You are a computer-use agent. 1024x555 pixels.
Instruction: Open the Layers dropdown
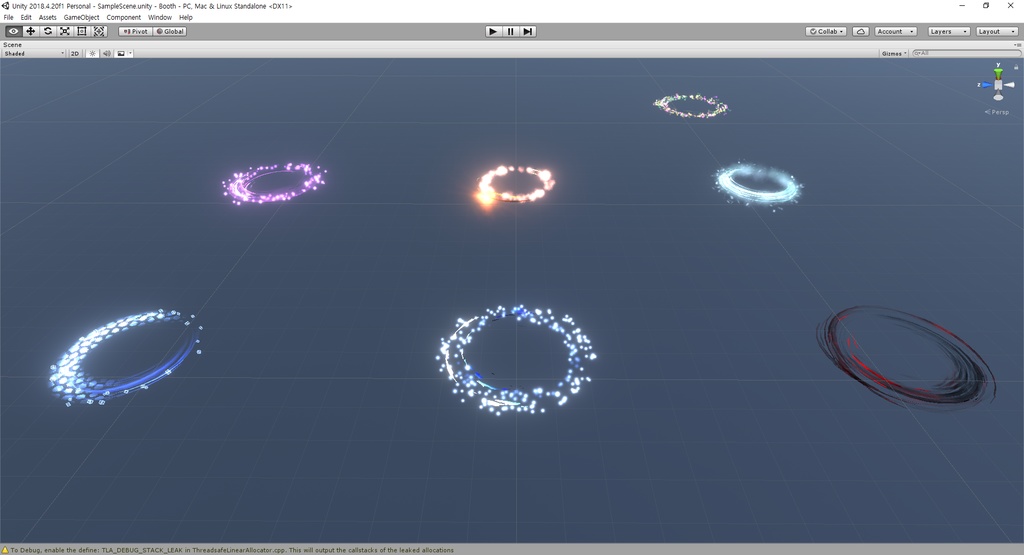tap(948, 31)
